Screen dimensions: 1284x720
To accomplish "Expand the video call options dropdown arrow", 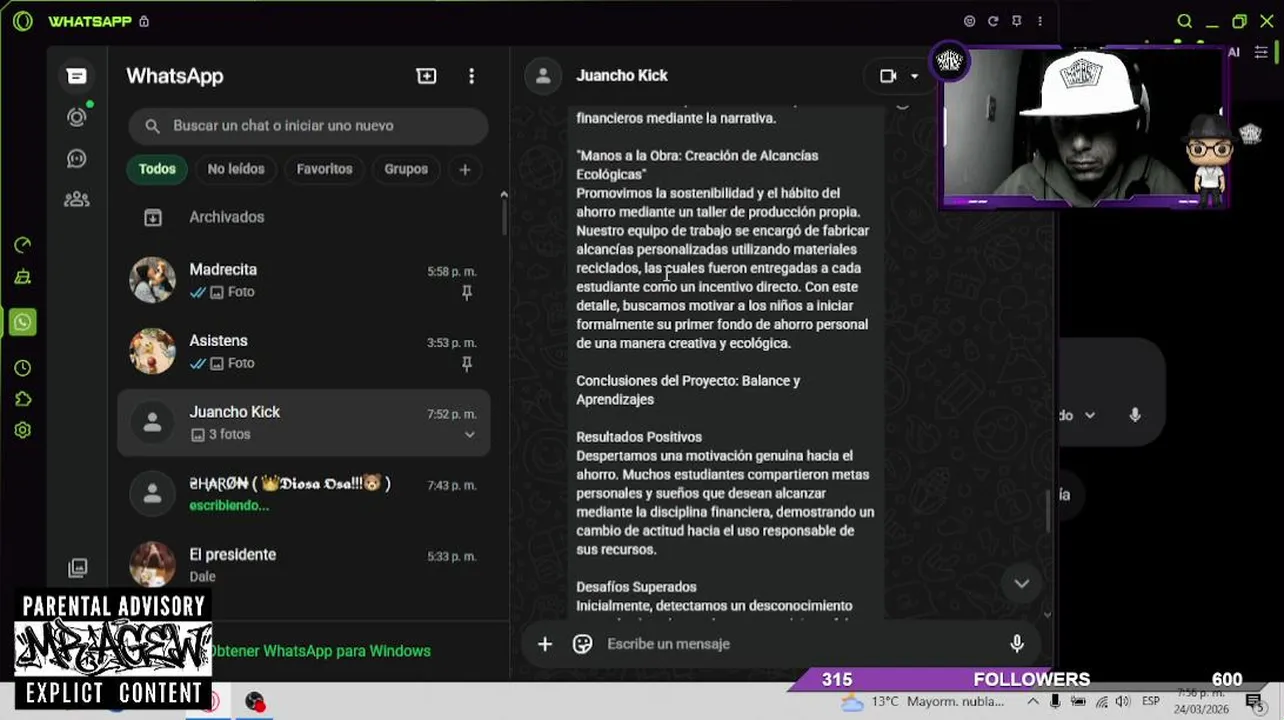I will [x=914, y=76].
